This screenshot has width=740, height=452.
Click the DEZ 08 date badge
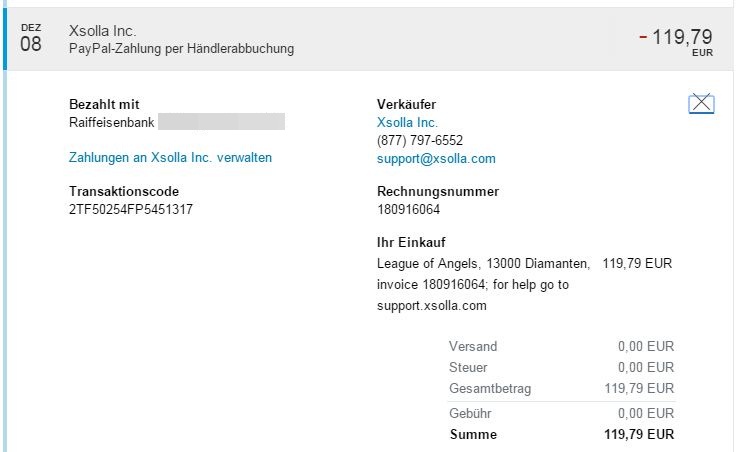tap(31, 39)
